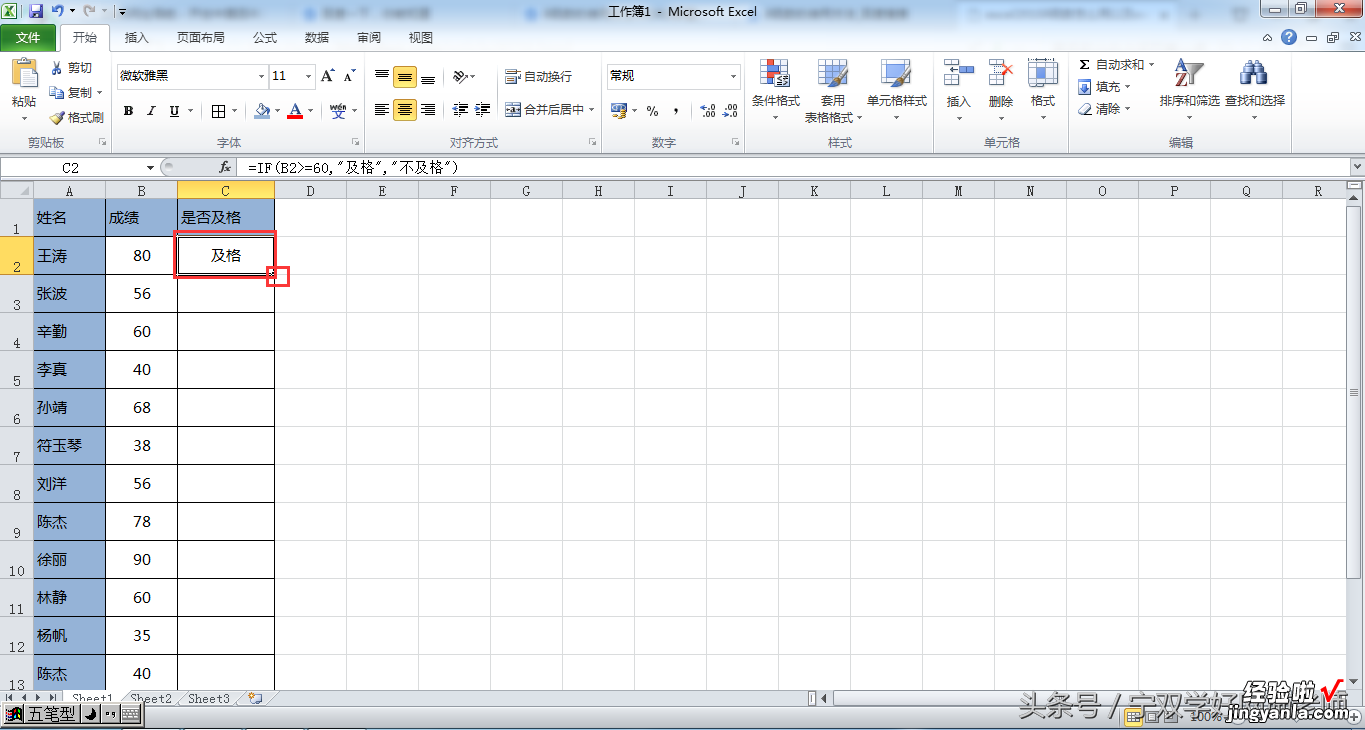
Task: Click the decrease indent icon
Action: click(461, 110)
